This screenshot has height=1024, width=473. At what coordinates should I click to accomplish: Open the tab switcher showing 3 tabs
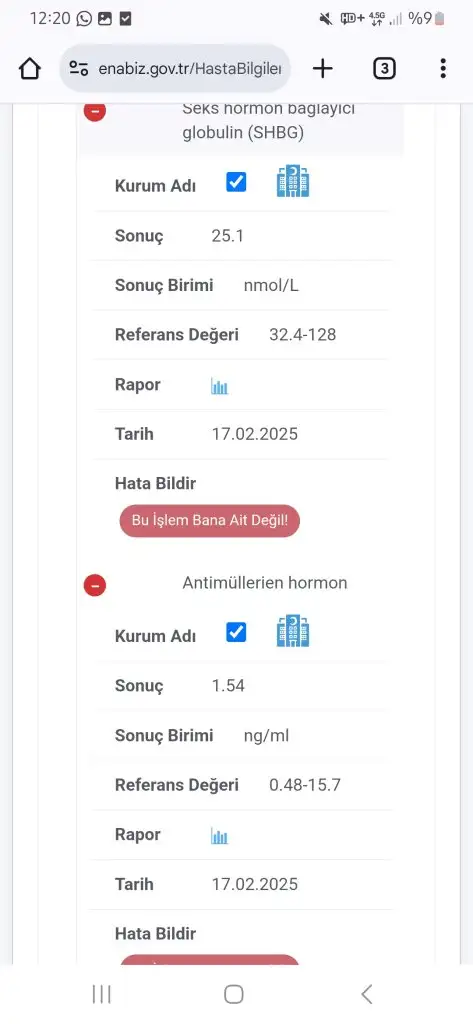(384, 68)
